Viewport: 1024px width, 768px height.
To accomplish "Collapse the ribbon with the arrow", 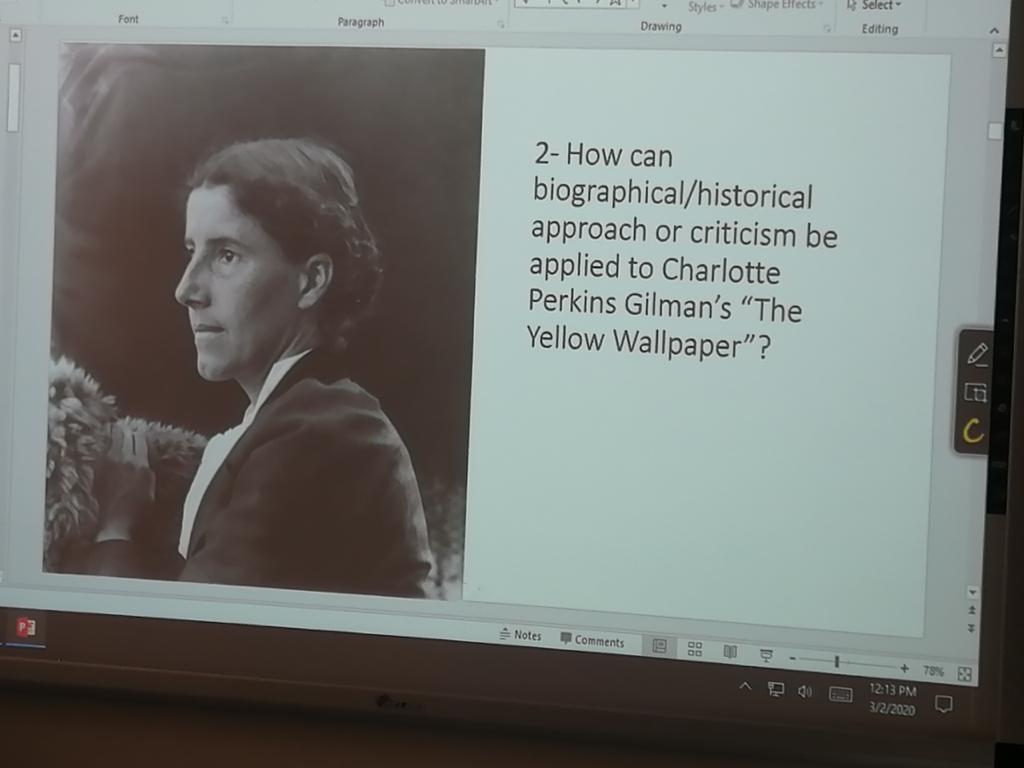I will point(994,31).
